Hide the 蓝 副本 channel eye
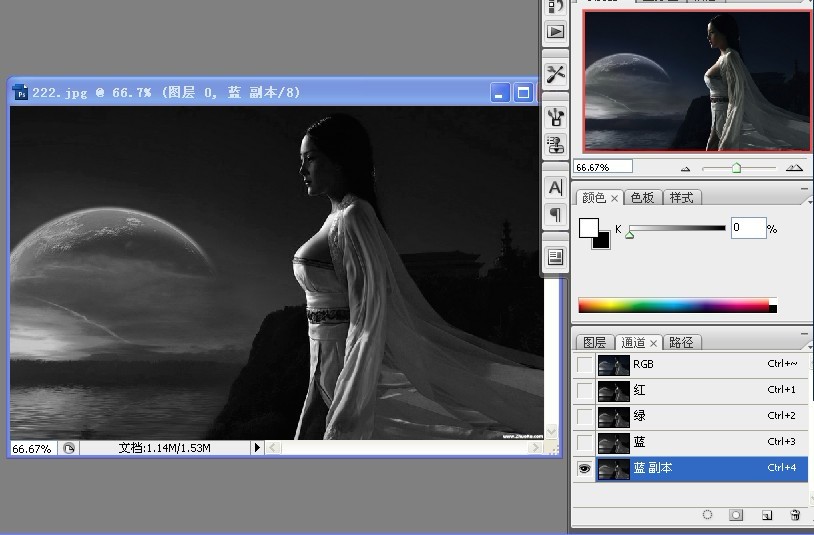Image resolution: width=814 pixels, height=535 pixels. coord(584,468)
